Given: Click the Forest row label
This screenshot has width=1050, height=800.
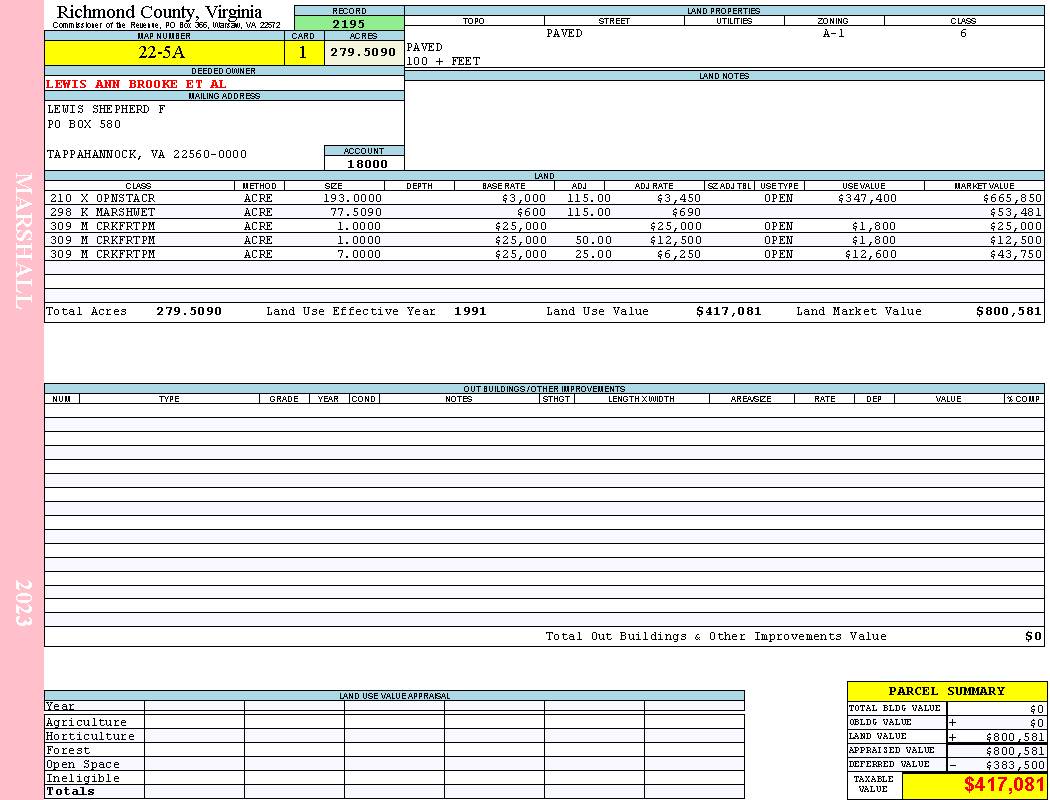Looking at the screenshot, I should click(x=68, y=750).
